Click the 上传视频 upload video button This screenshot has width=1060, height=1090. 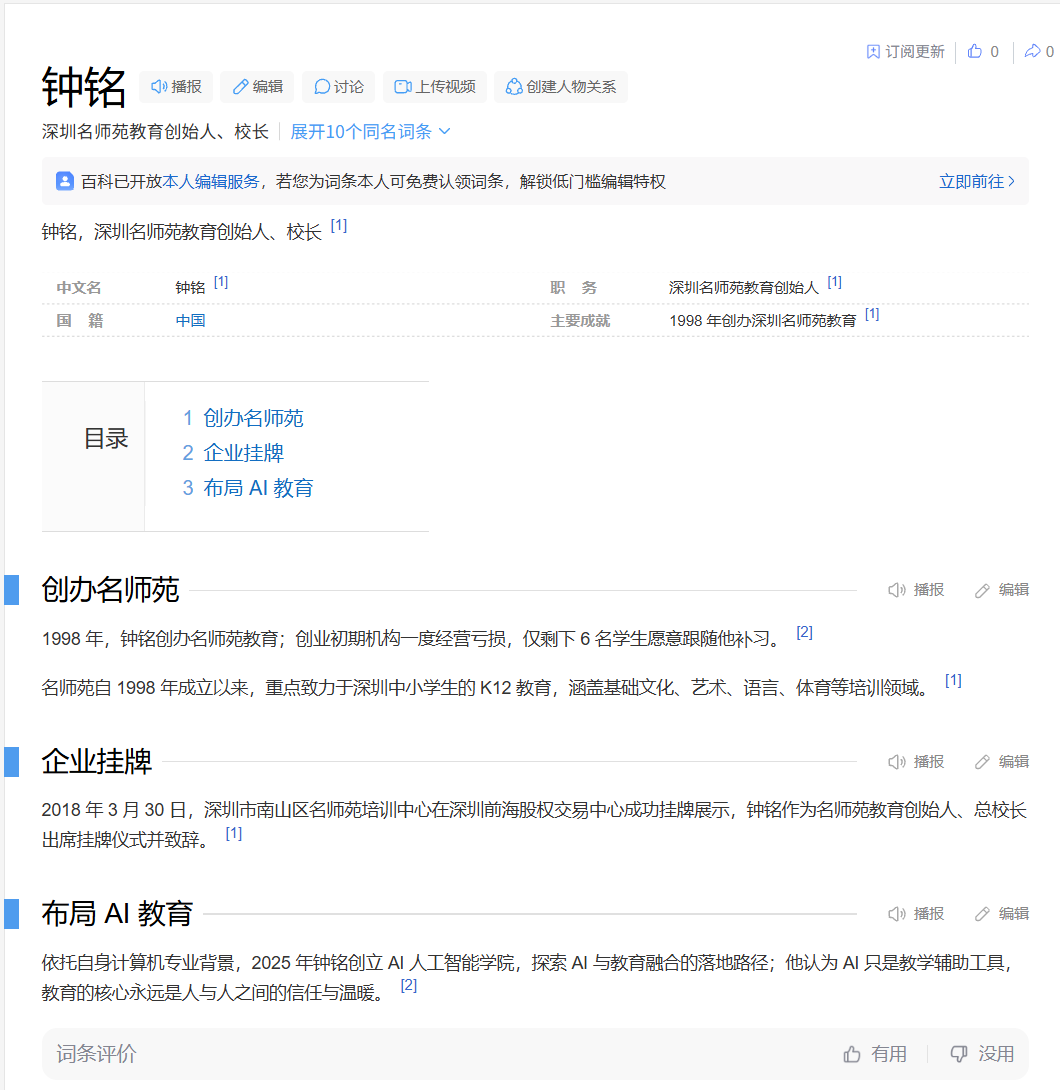[x=435, y=87]
